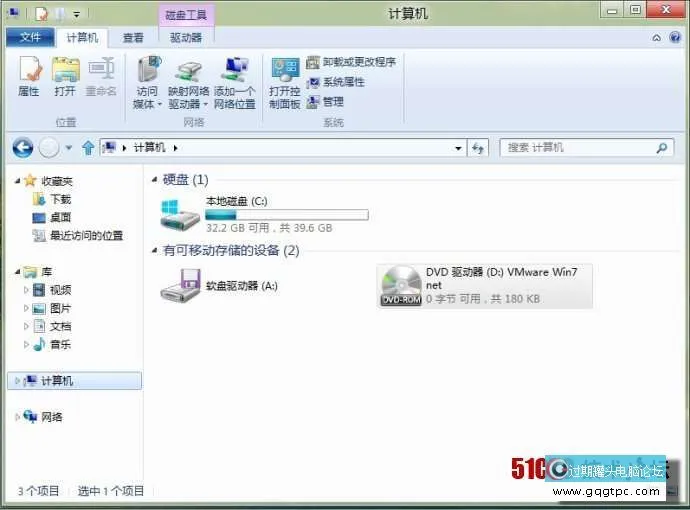The height and width of the screenshot is (510, 690).
Task: Select the 音乐 library
Action: pos(60,345)
